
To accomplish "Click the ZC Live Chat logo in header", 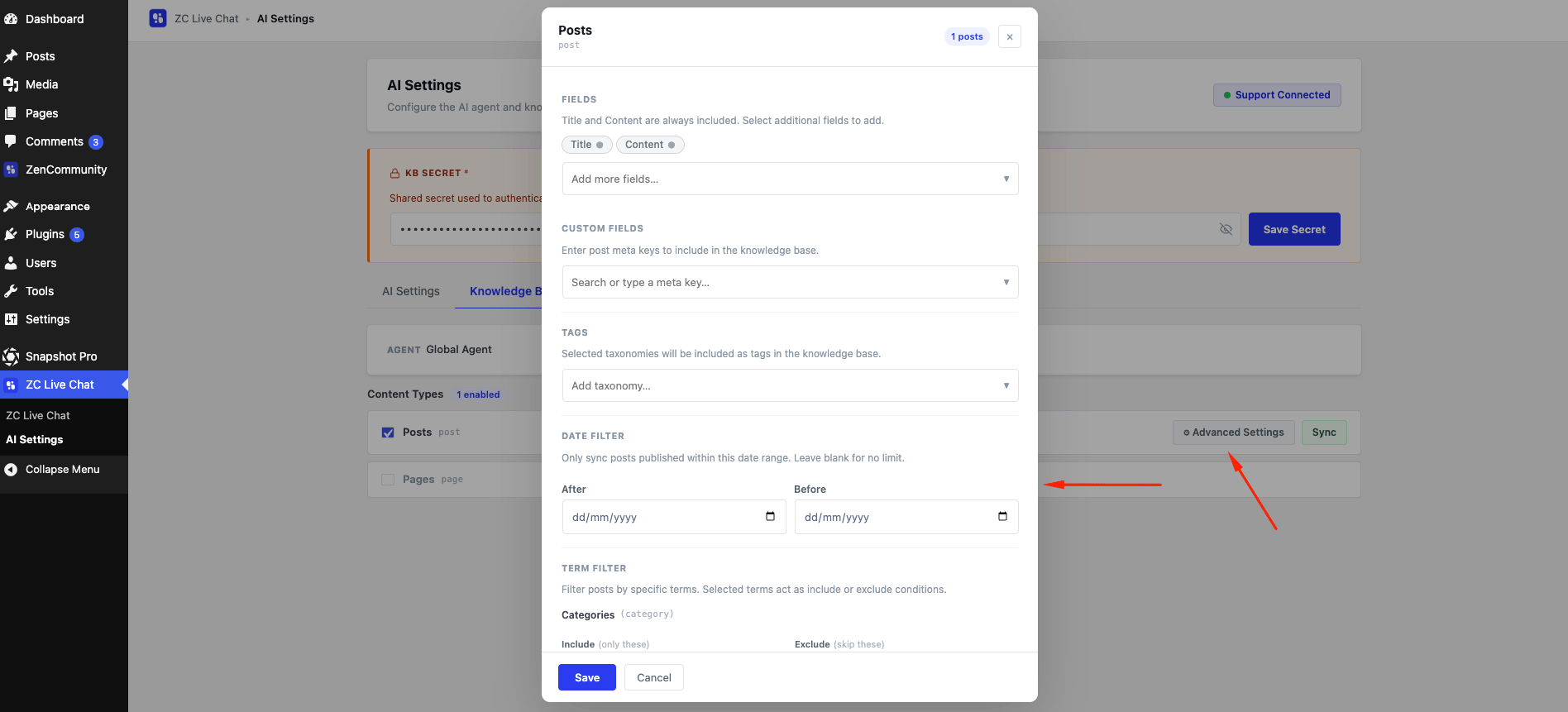I will tap(158, 18).
